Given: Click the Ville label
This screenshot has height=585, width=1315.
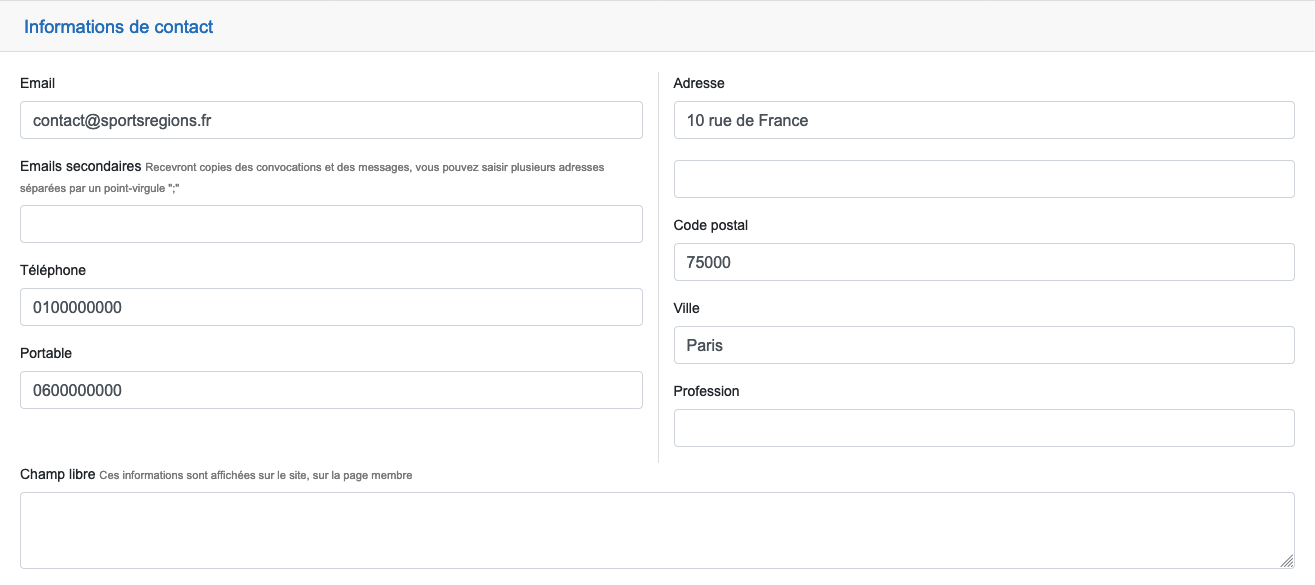Looking at the screenshot, I should 687,308.
